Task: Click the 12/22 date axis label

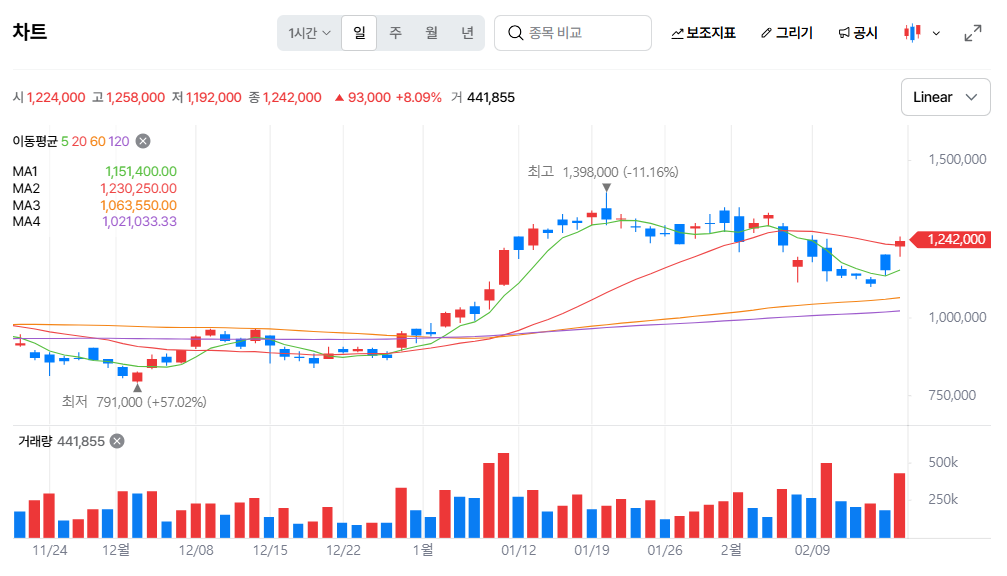Action: pyautogui.click(x=343, y=550)
